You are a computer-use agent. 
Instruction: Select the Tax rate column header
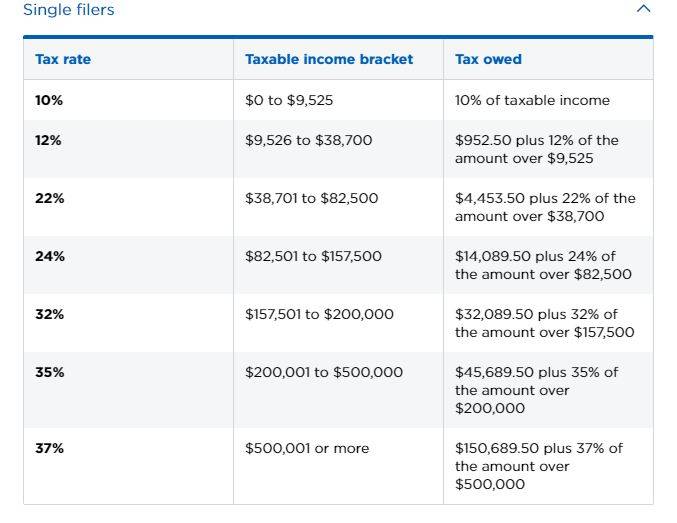pos(63,59)
